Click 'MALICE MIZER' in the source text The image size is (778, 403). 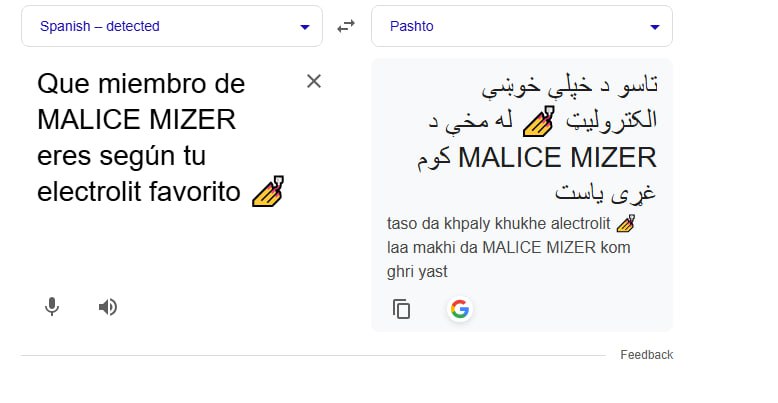[x=136, y=120]
